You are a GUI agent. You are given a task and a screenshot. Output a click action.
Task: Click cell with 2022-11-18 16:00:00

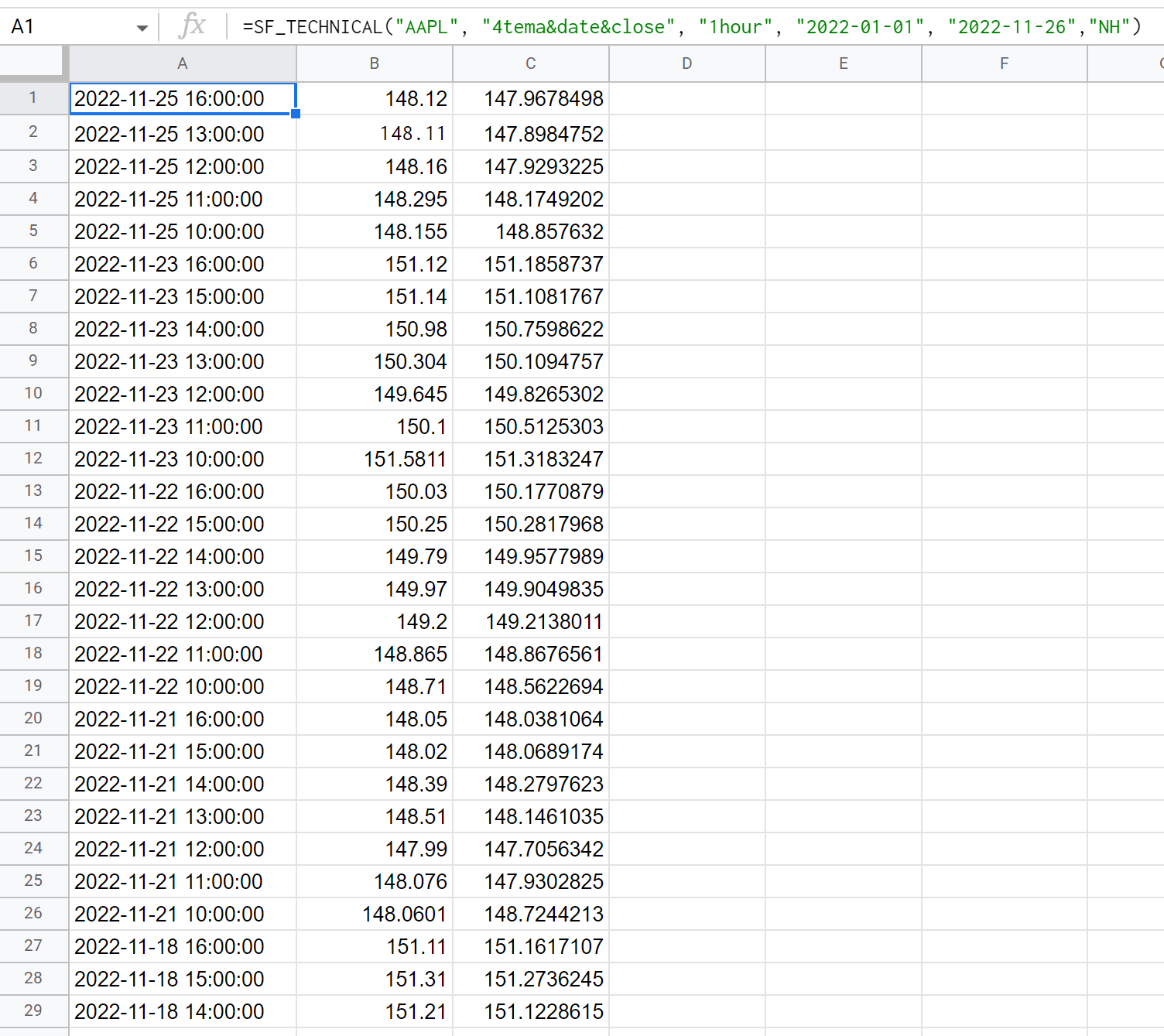point(183,946)
